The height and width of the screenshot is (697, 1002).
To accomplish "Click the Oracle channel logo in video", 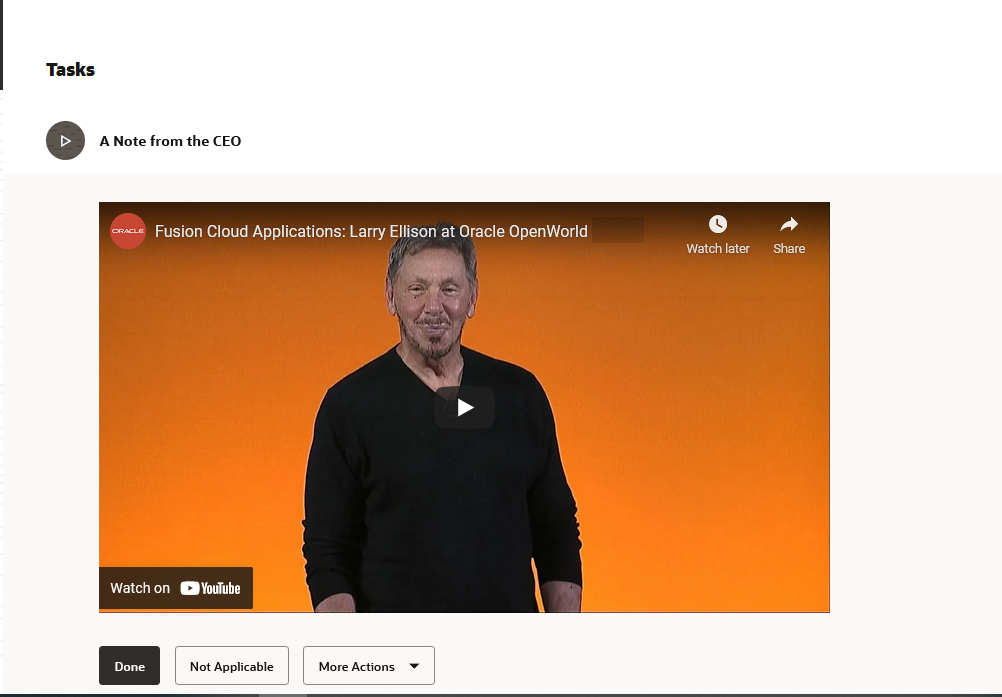I will click(128, 231).
